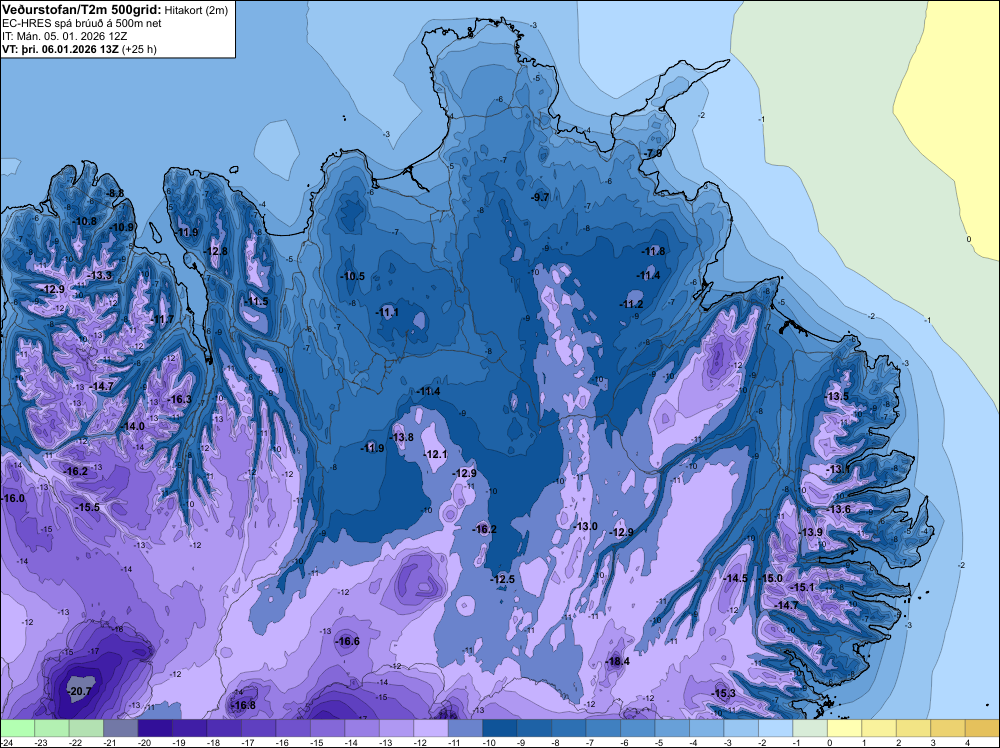
Task: Click the -10.8 temperature value
Action: [x=85, y=222]
